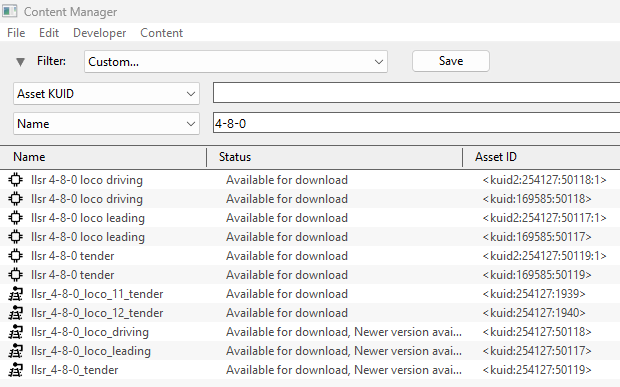Click Asset ID <kuid:254127:1940>

[x=534, y=313]
